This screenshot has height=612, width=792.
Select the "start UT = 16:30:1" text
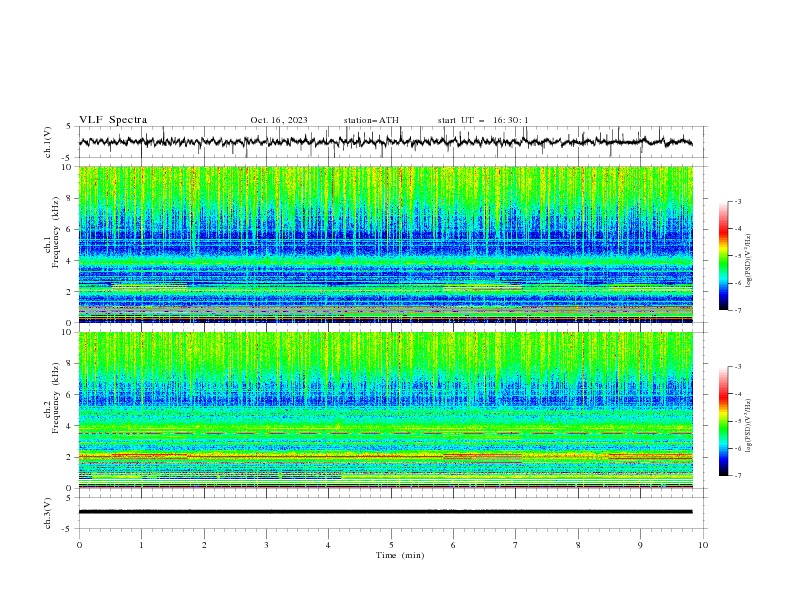[483, 120]
